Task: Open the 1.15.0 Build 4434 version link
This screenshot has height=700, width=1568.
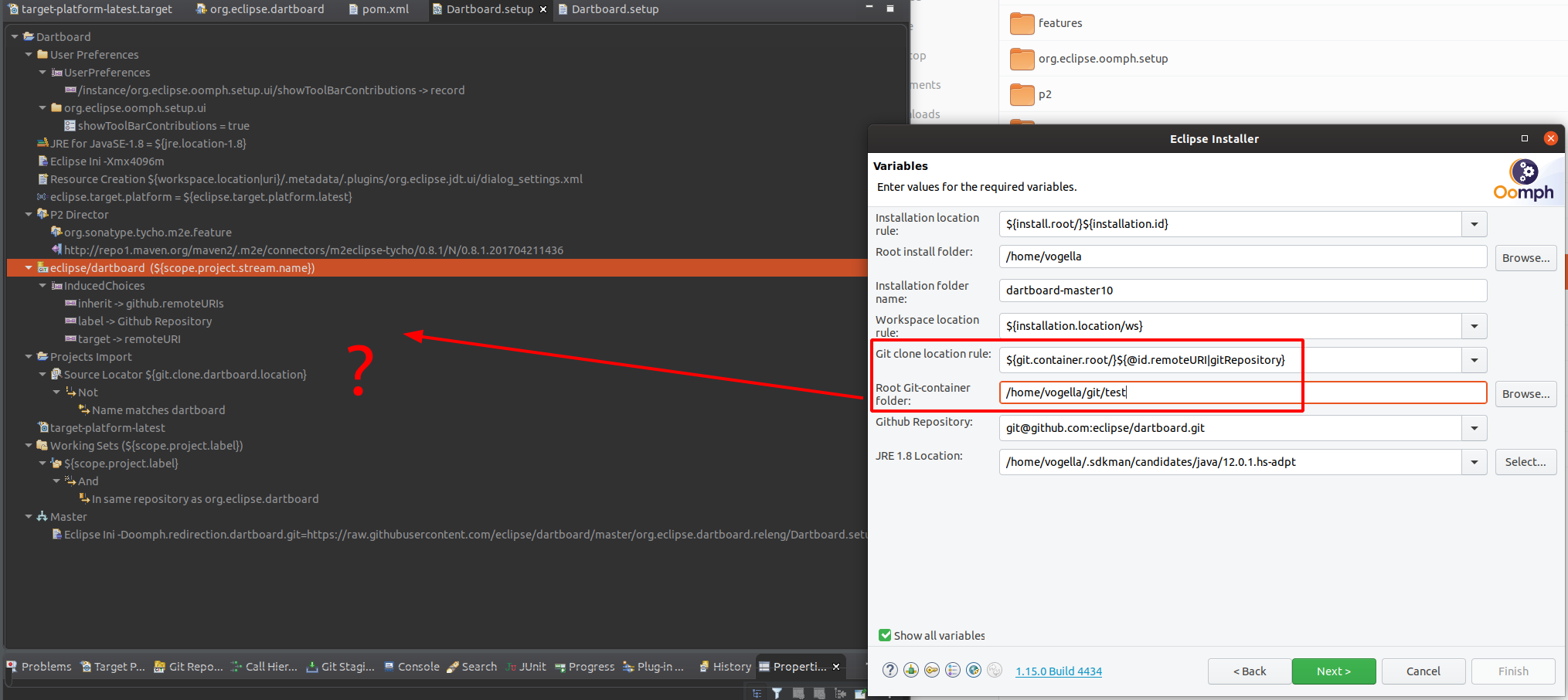Action: click(x=1059, y=671)
